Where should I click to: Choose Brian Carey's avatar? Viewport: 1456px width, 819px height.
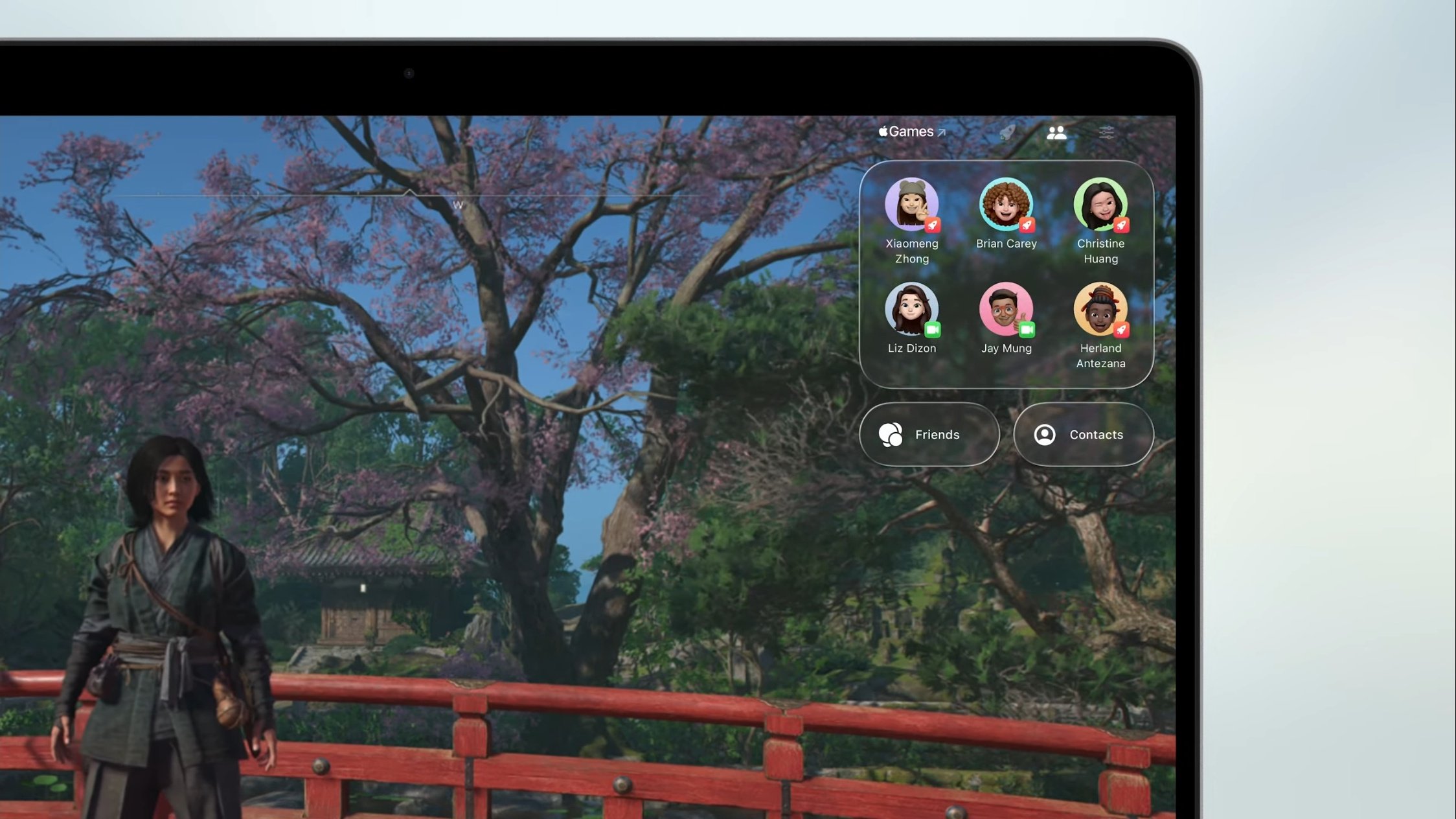click(1006, 204)
